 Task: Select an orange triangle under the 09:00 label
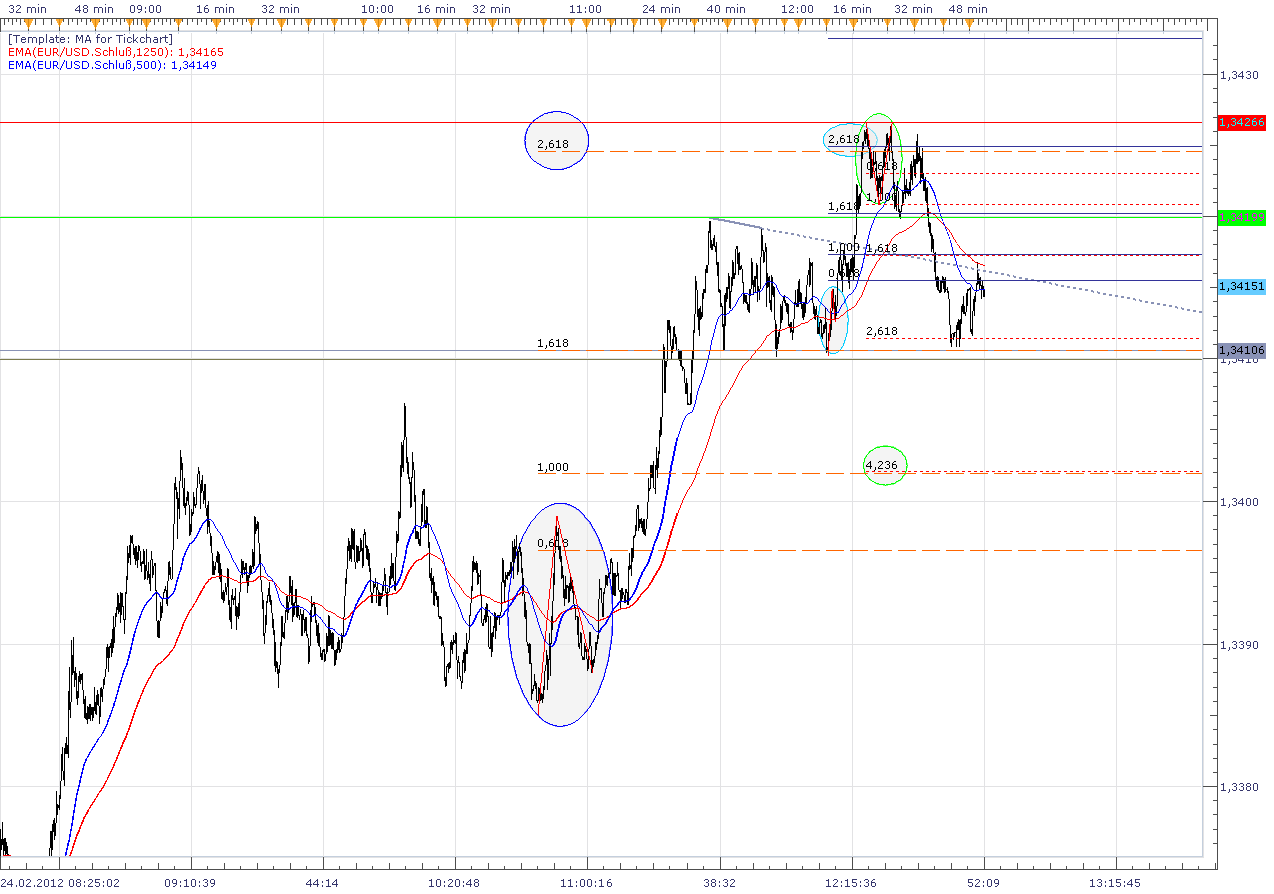(x=148, y=21)
